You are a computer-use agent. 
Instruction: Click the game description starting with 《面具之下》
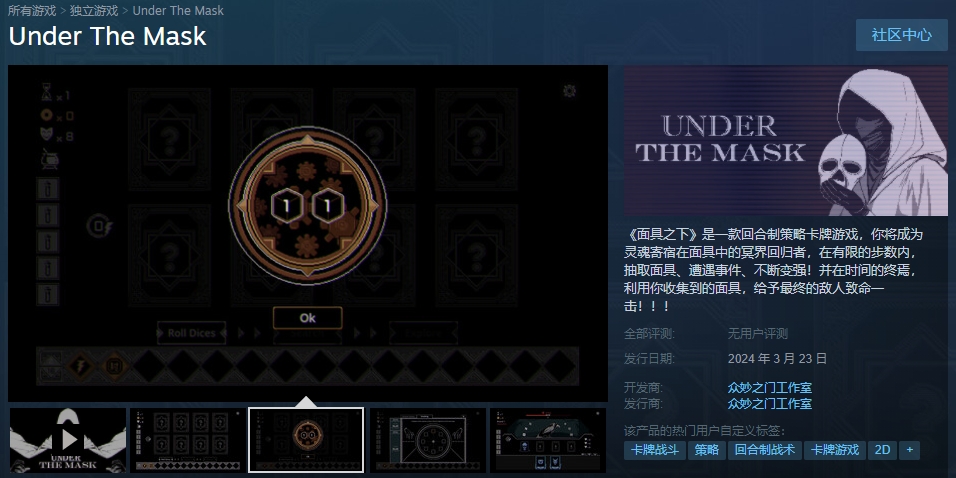774,270
